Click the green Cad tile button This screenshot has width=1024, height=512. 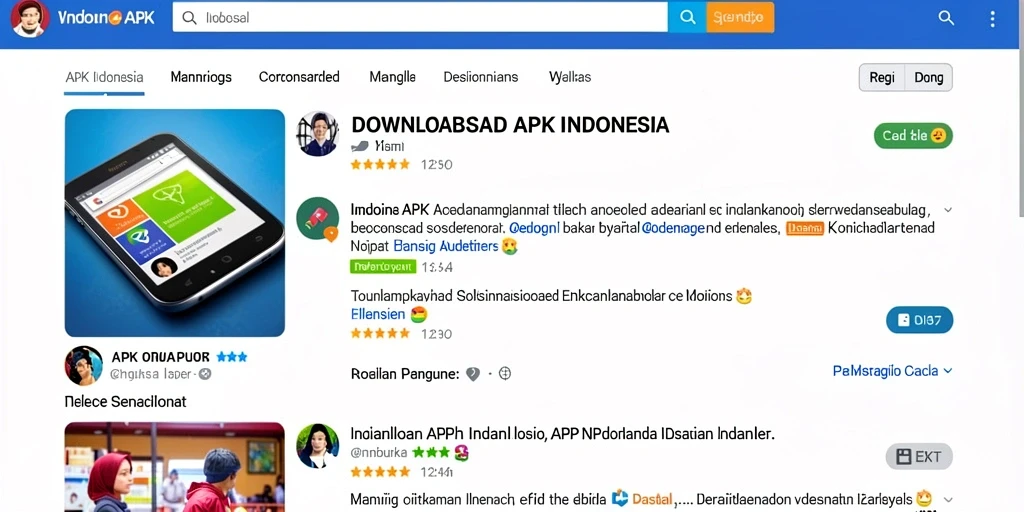click(x=913, y=136)
